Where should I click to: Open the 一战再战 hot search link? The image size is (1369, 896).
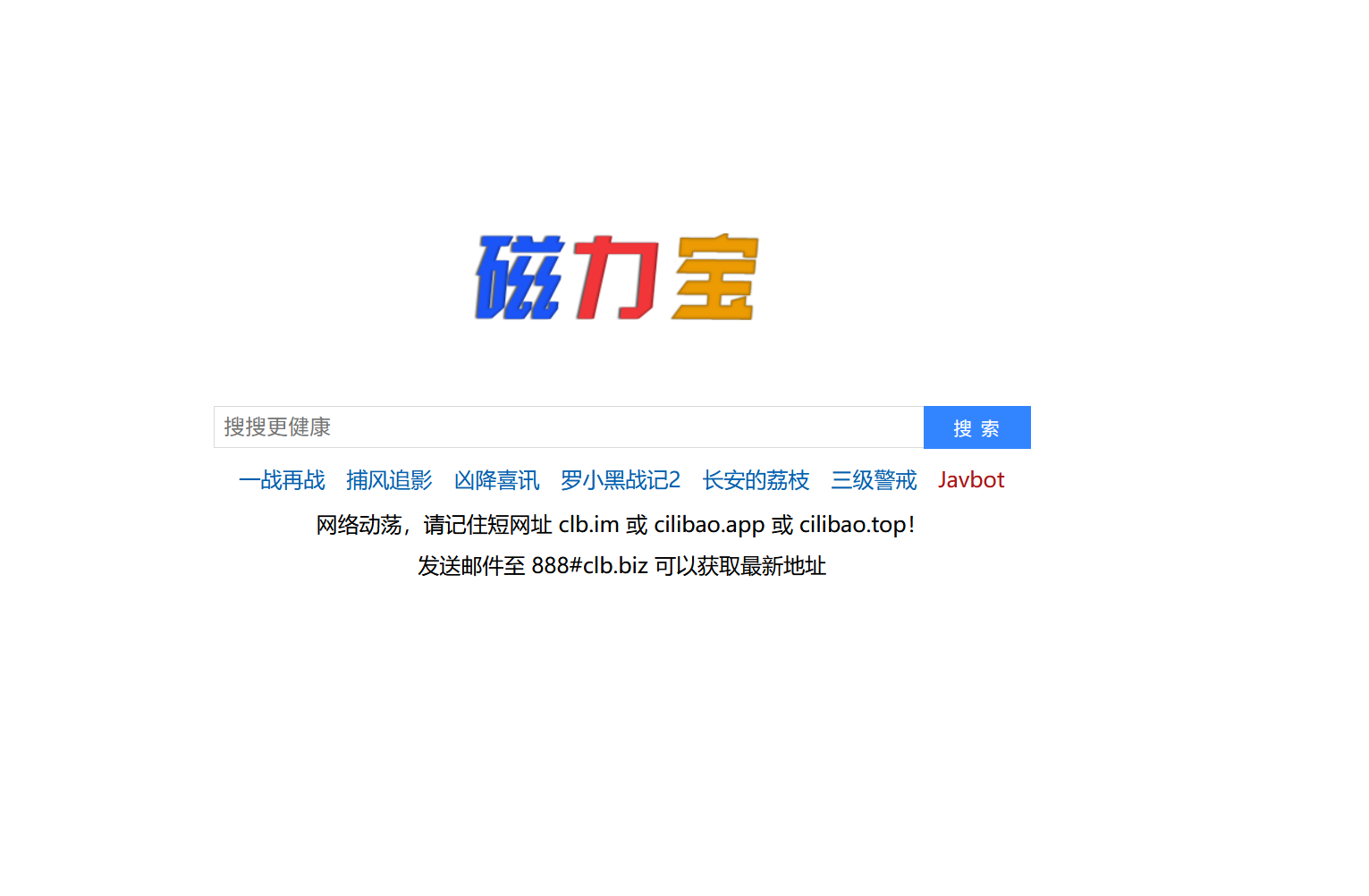tap(282, 480)
